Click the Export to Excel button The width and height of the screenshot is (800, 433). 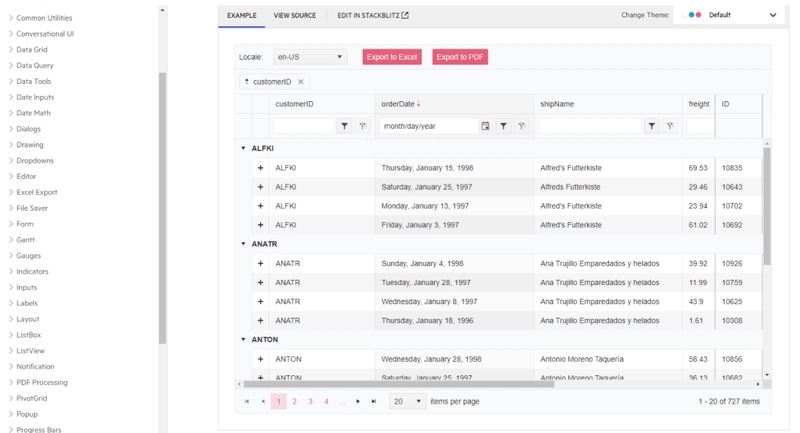(392, 57)
